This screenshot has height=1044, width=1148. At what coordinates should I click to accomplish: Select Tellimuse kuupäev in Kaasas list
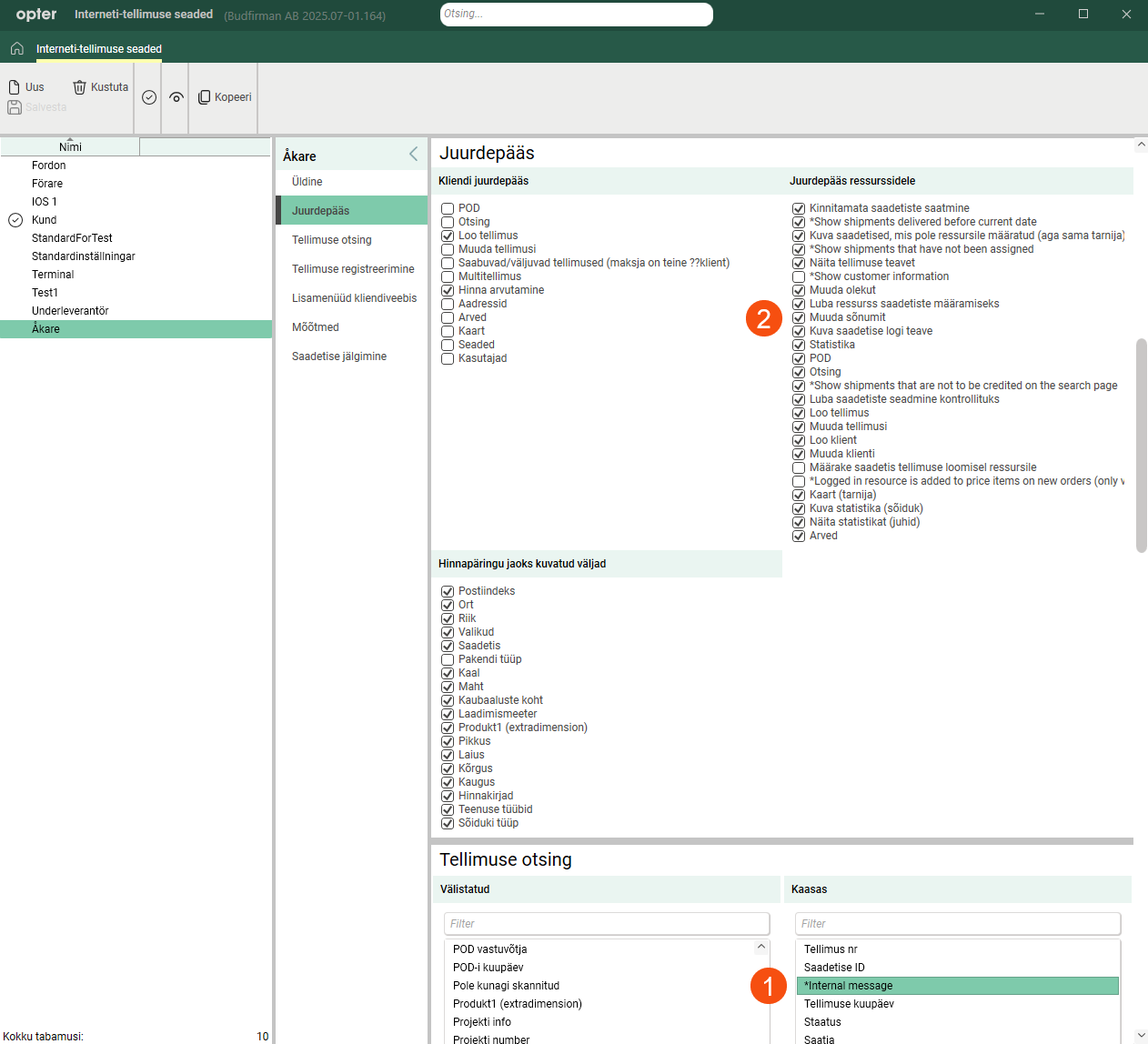849,1004
